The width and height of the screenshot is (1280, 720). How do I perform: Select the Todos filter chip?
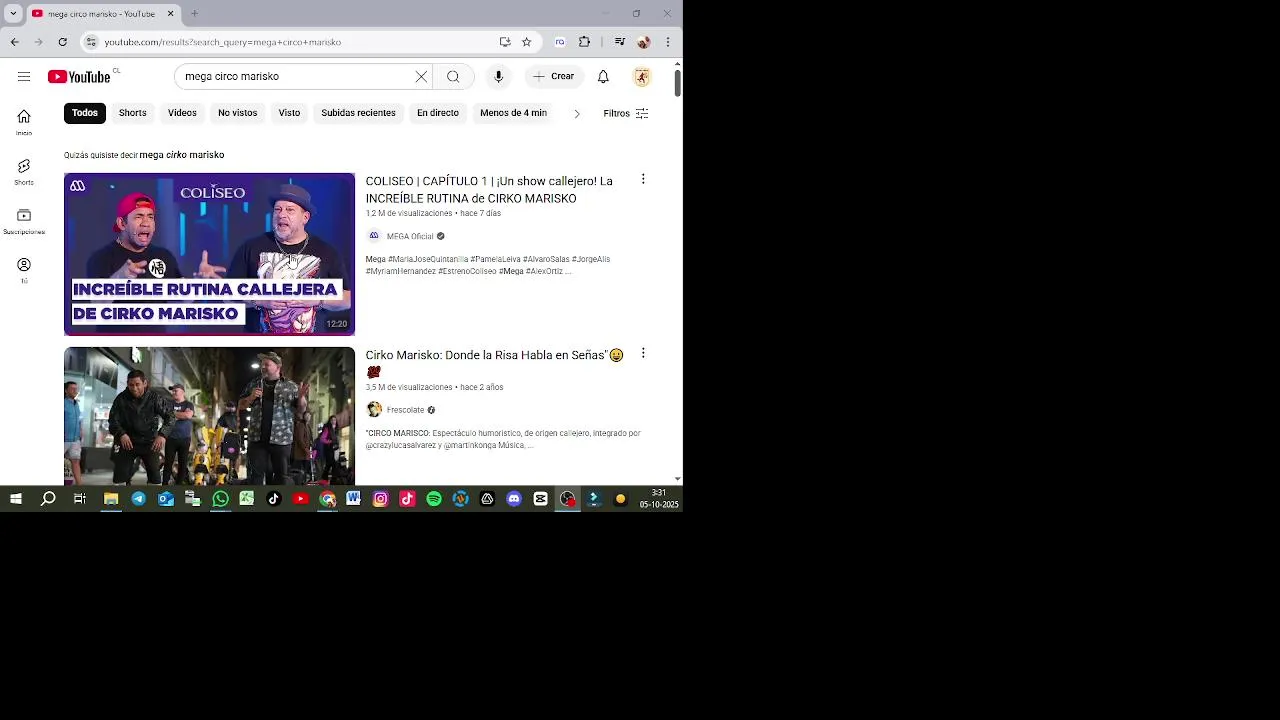pos(85,113)
